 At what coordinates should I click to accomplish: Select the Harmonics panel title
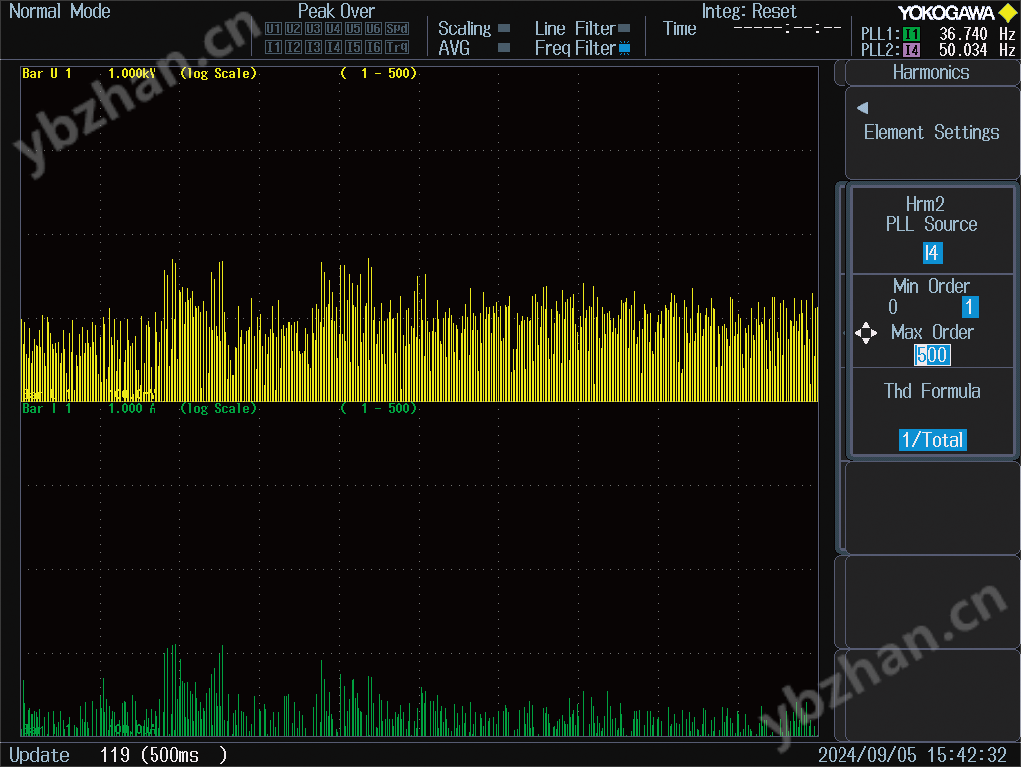click(931, 72)
